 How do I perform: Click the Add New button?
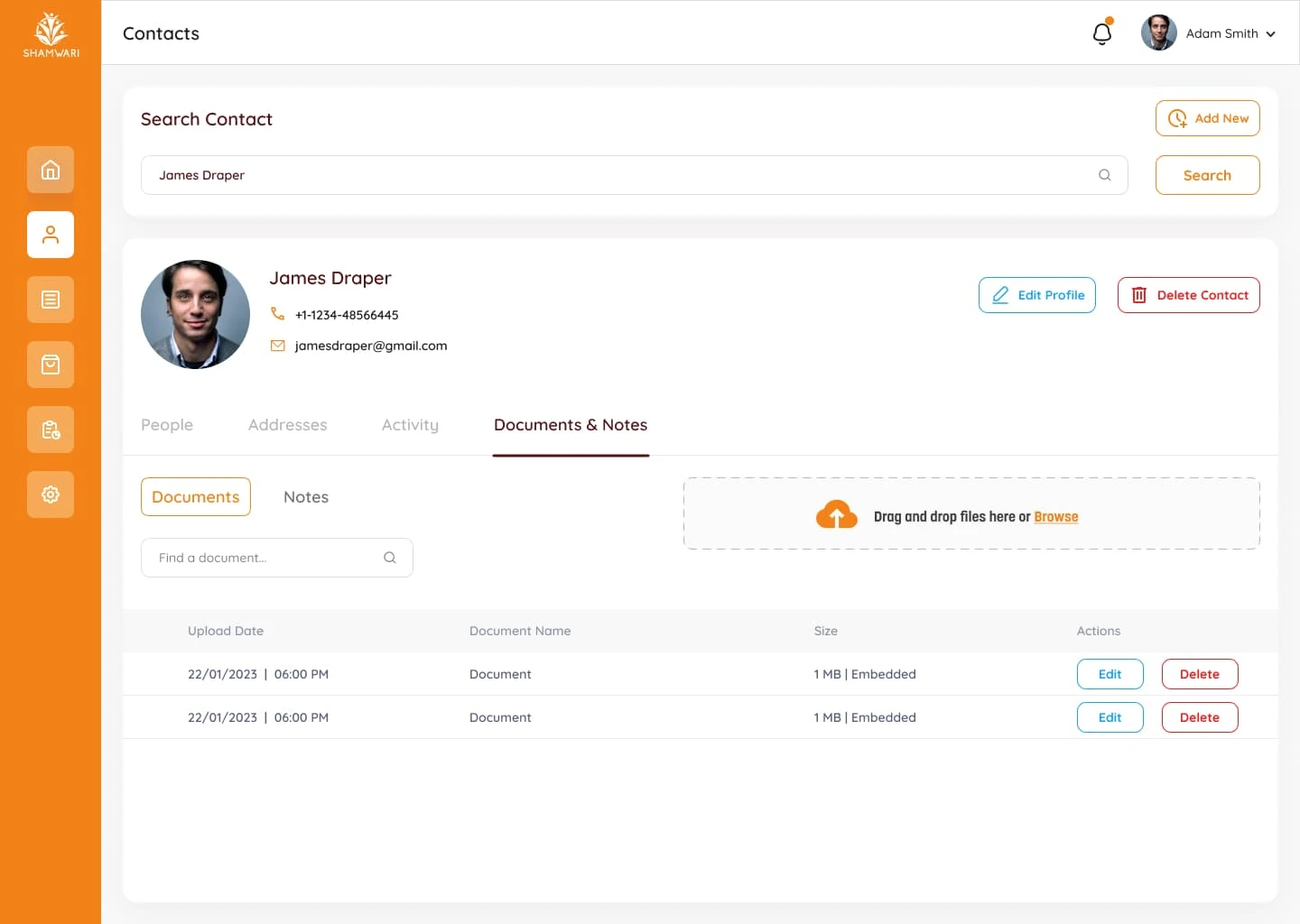pos(1207,118)
